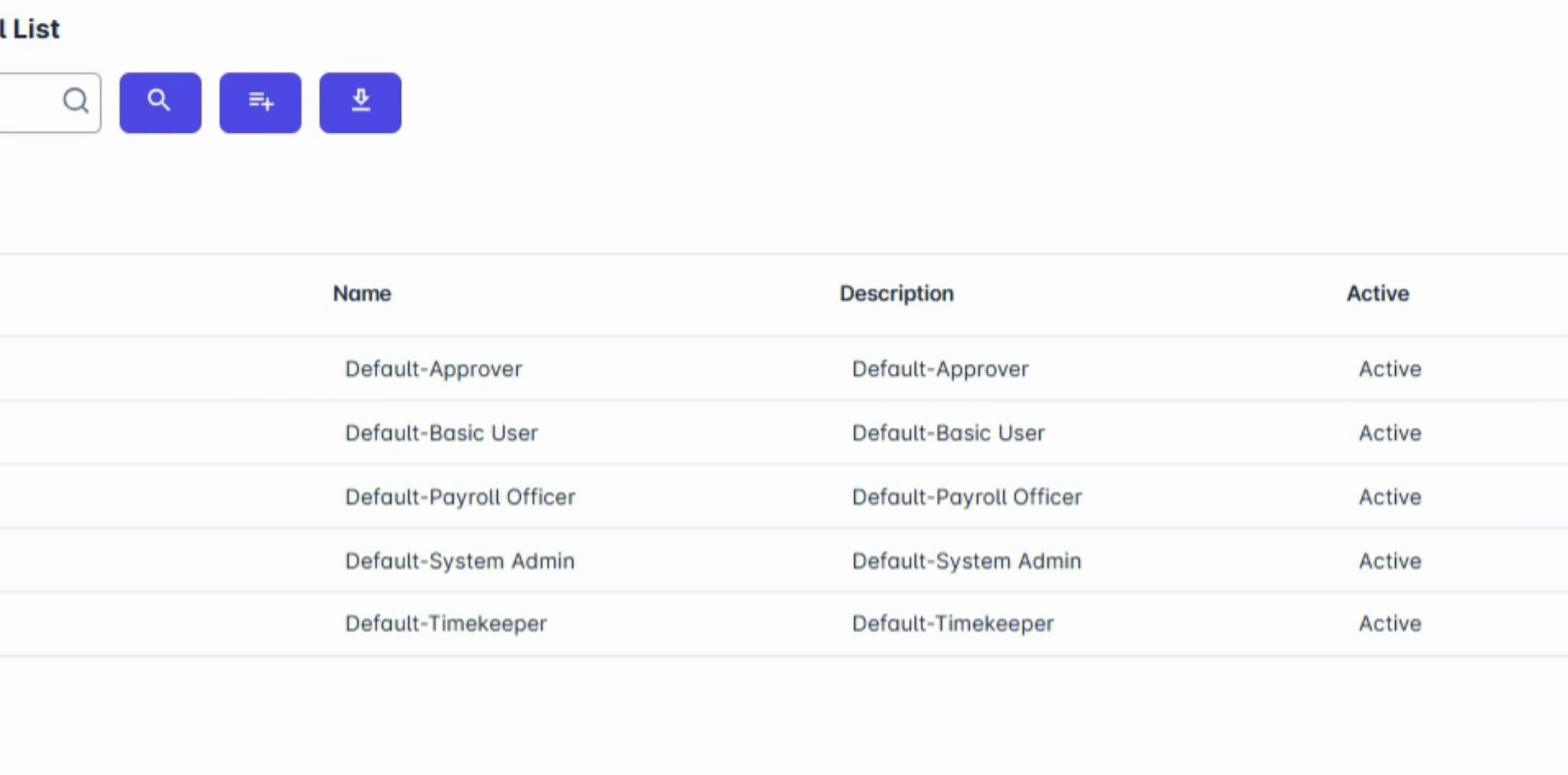Open the Default-Payroll Officer name entry
The width and height of the screenshot is (1568, 775).
point(460,497)
